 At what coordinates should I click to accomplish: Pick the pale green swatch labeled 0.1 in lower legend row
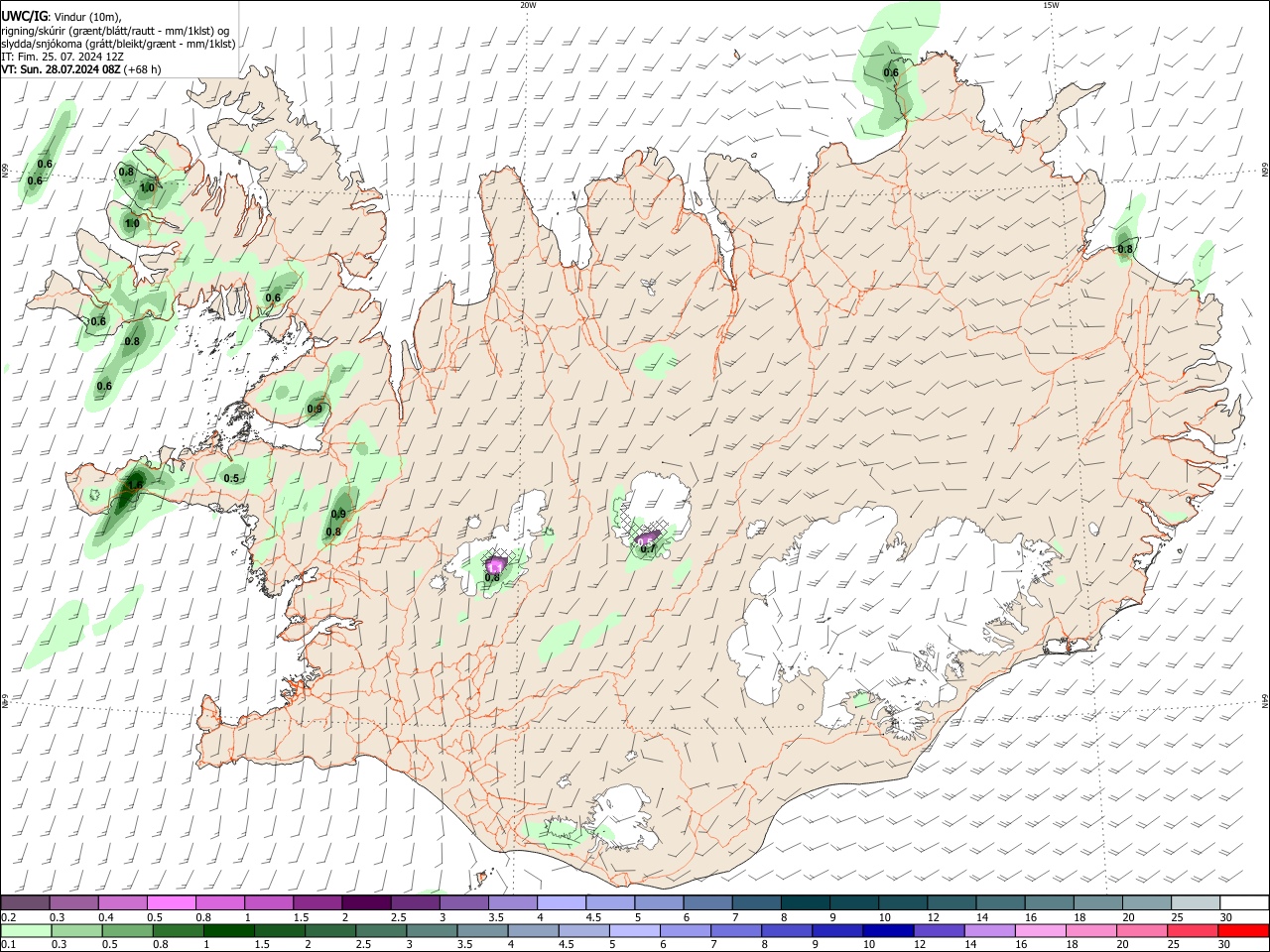[26, 930]
